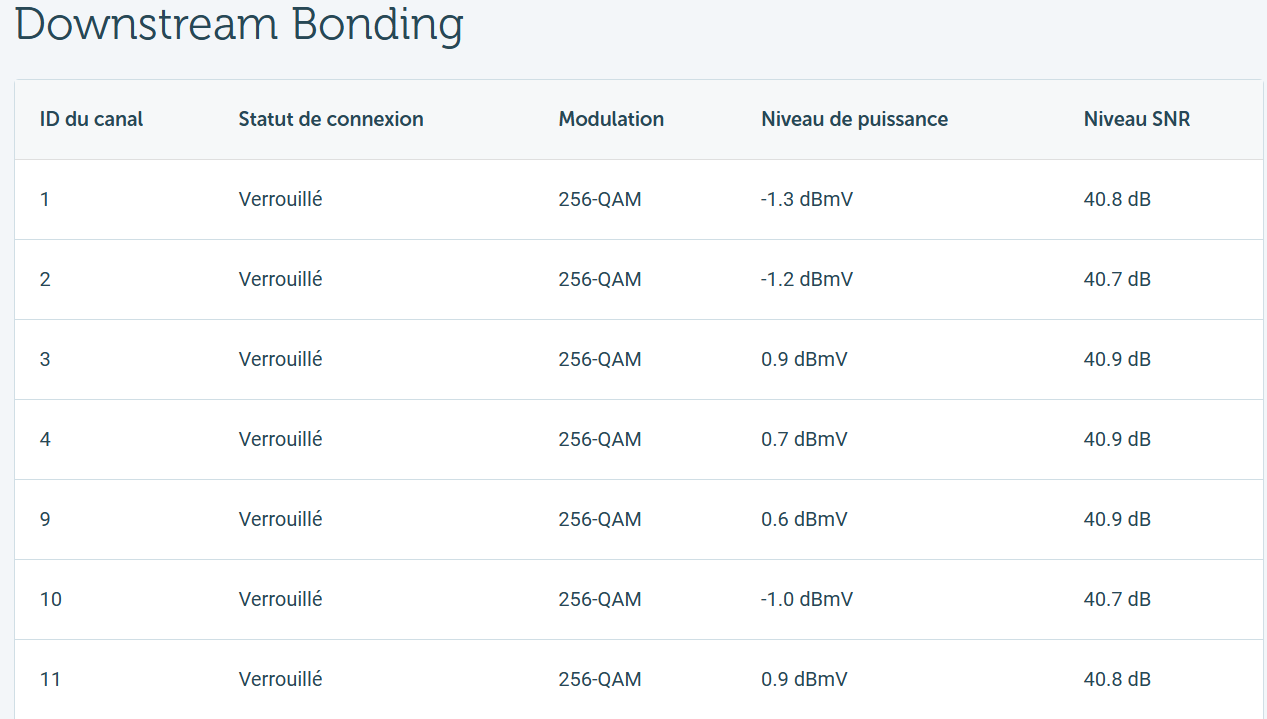Image resolution: width=1267 pixels, height=719 pixels.
Task: Click the Statut de connexion column header
Action: [x=331, y=119]
